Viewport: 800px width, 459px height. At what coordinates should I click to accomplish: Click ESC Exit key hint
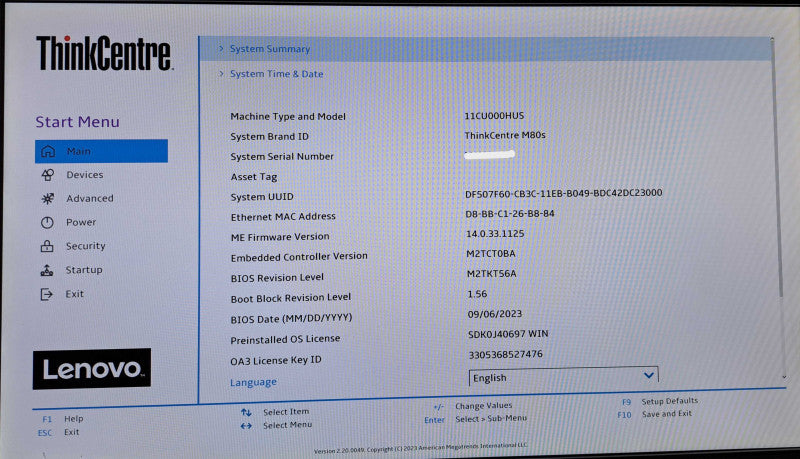click(58, 432)
